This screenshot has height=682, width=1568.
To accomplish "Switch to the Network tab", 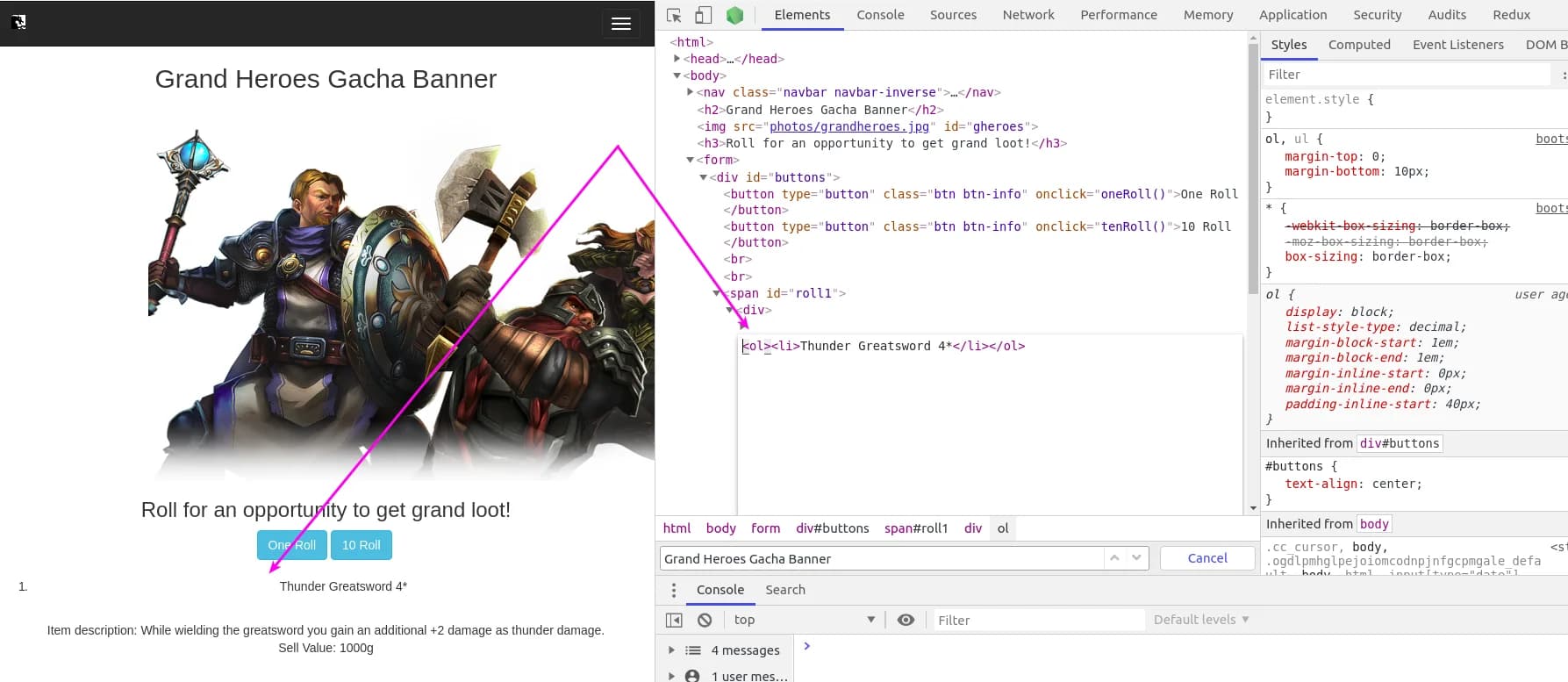I will coord(1028,15).
